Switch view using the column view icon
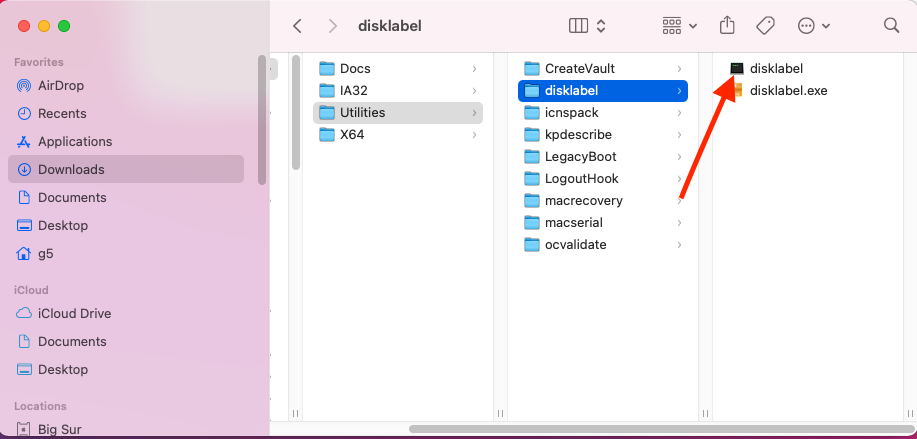Screen dimensions: 917x439 click(578, 26)
